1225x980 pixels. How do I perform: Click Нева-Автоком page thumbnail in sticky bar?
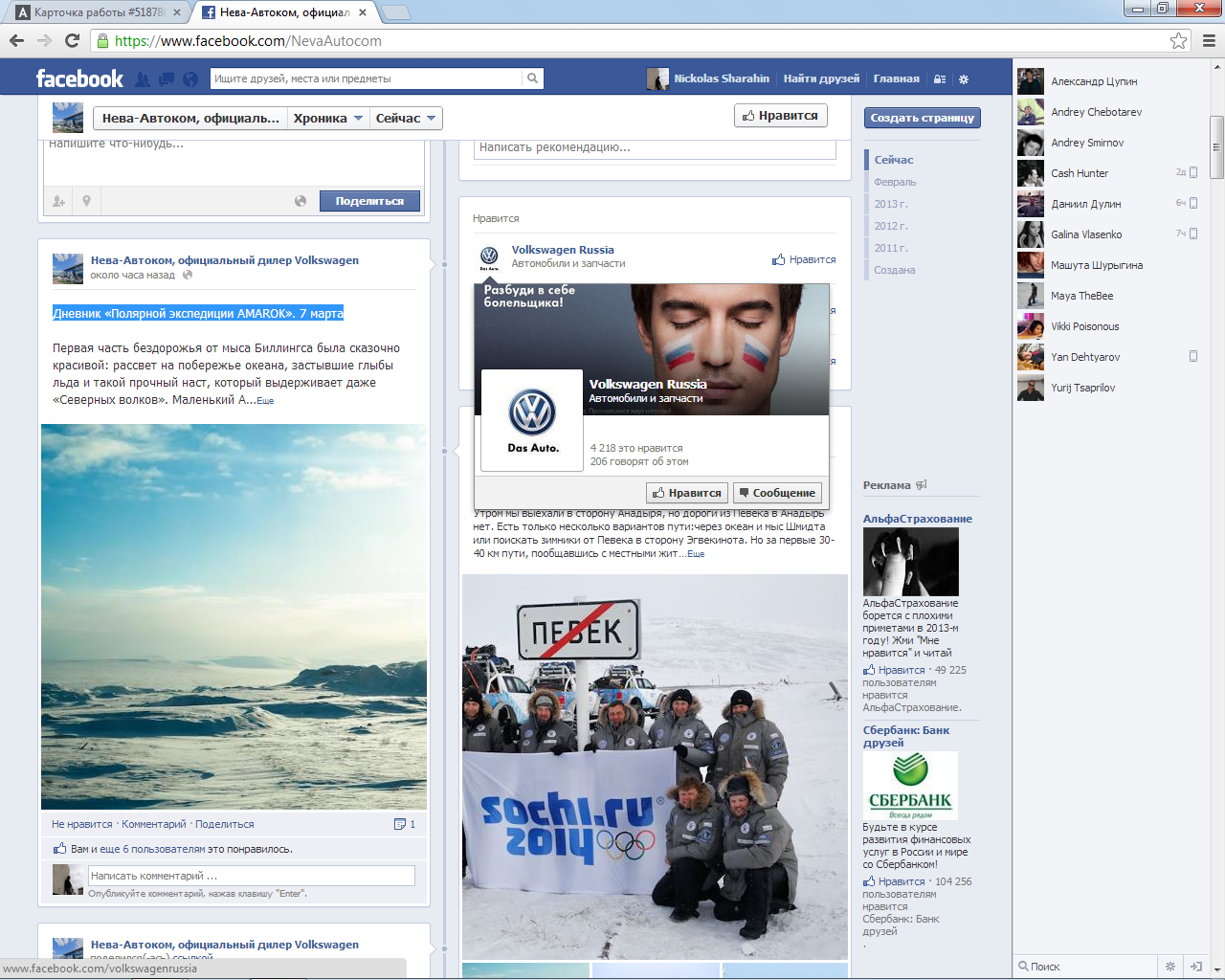pyautogui.click(x=68, y=118)
